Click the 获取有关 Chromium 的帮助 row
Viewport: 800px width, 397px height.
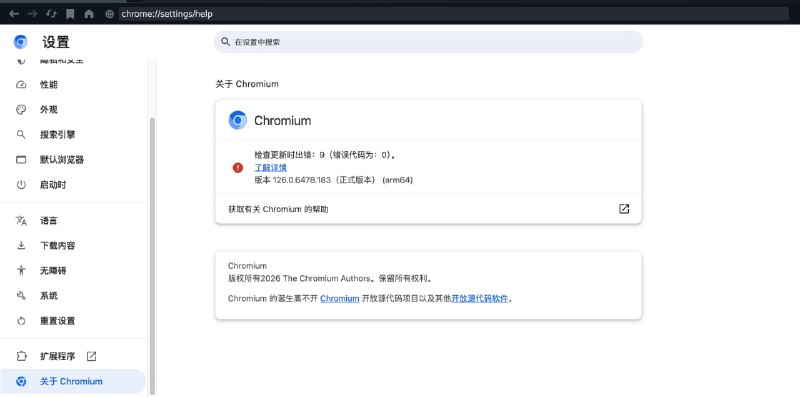pyautogui.click(x=428, y=209)
